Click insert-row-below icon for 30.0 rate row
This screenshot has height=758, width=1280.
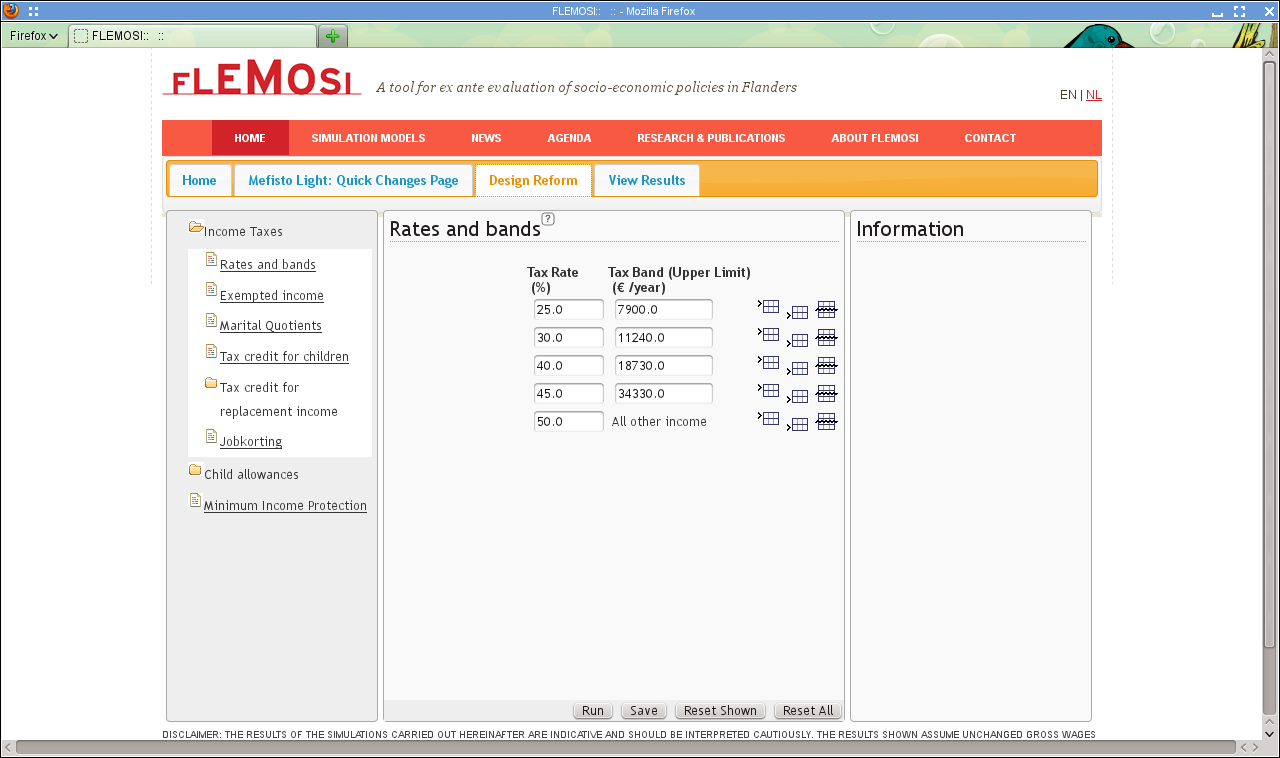[x=798, y=341]
